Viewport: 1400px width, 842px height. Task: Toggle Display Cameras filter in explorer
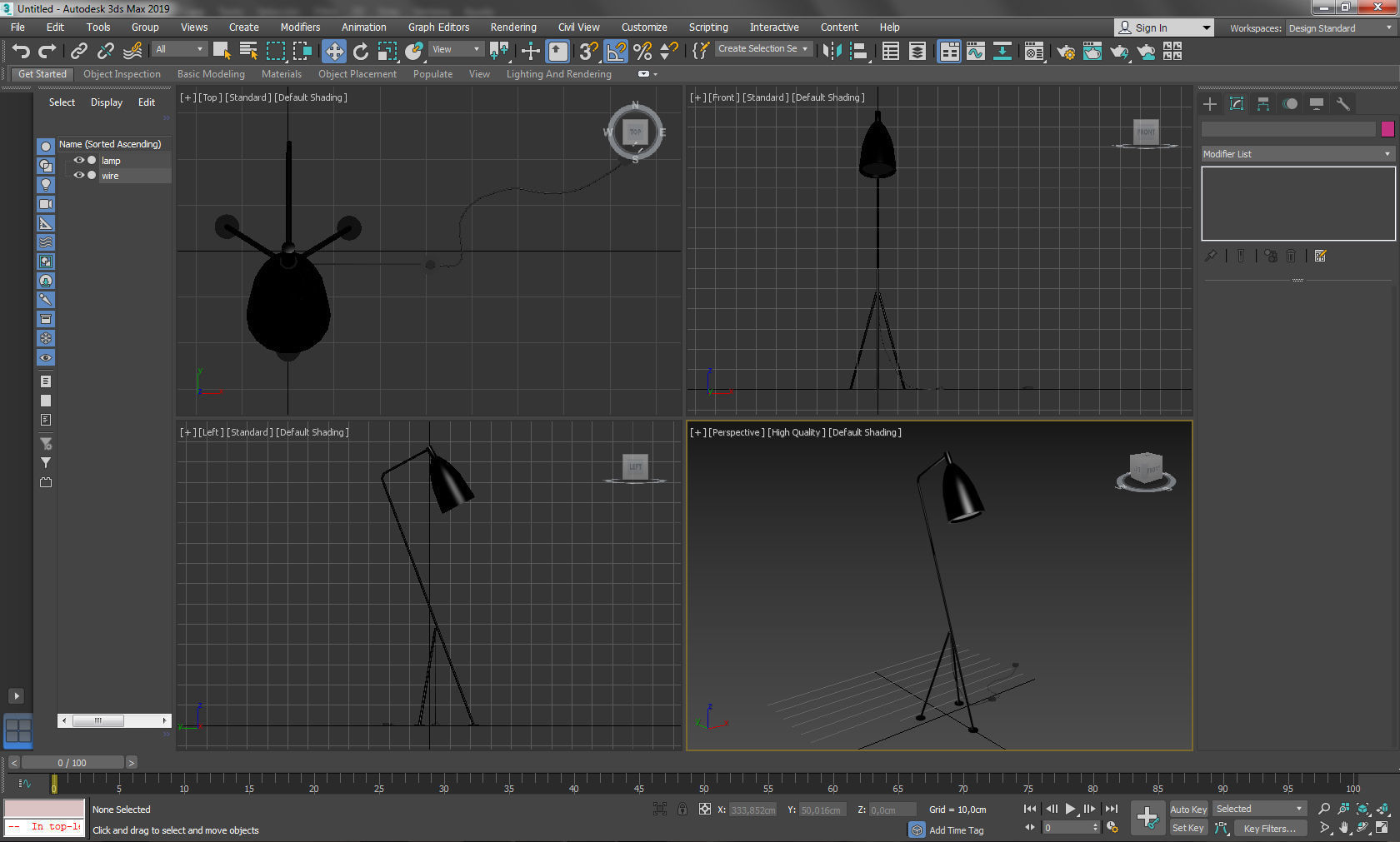46,204
